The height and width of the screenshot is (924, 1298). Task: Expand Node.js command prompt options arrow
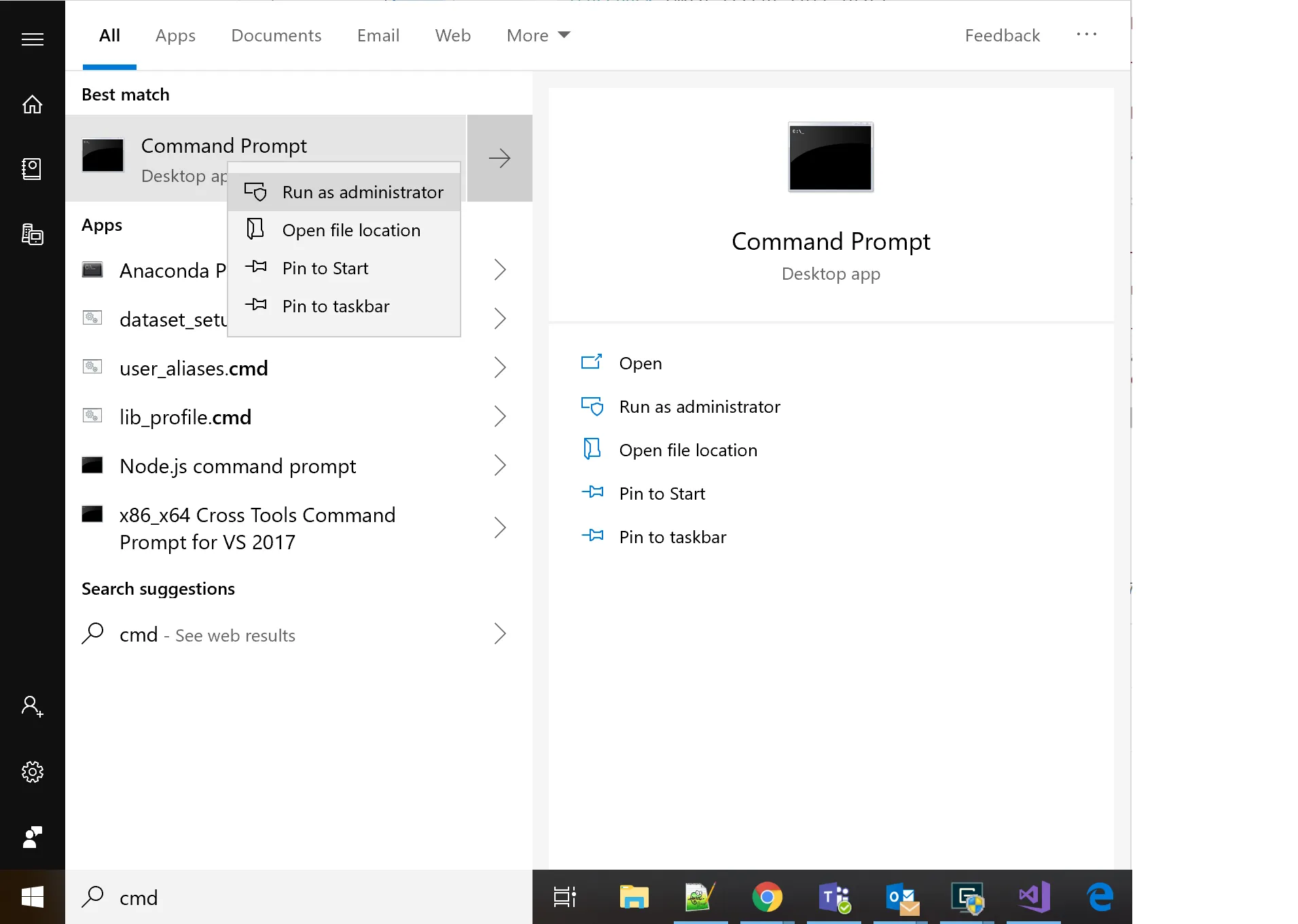(500, 466)
